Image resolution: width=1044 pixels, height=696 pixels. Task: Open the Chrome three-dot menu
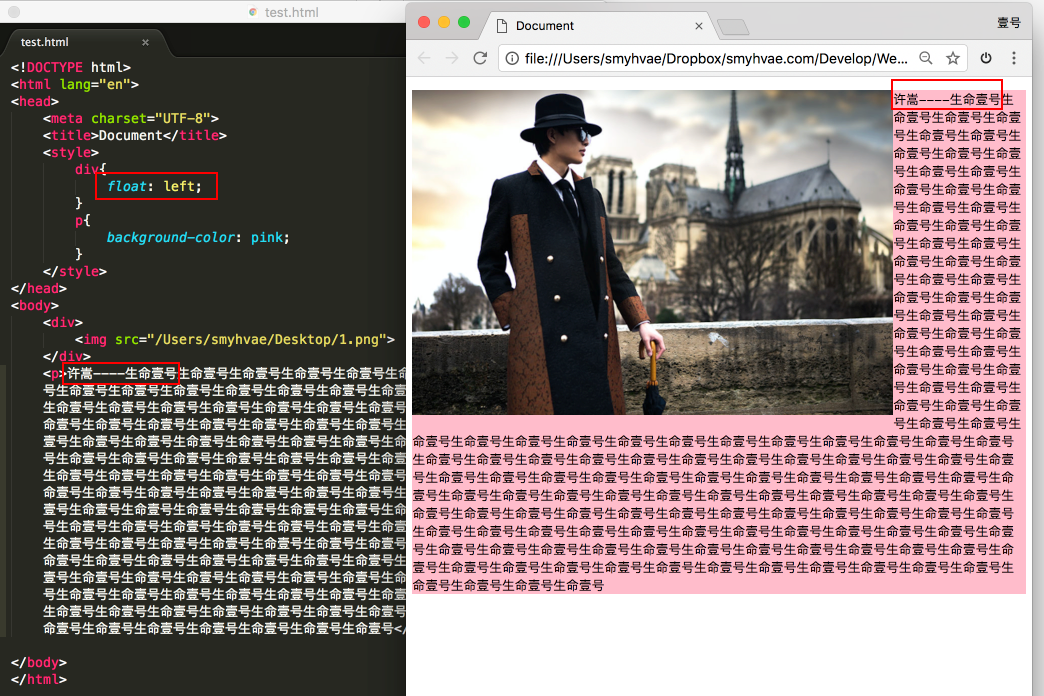[1014, 59]
